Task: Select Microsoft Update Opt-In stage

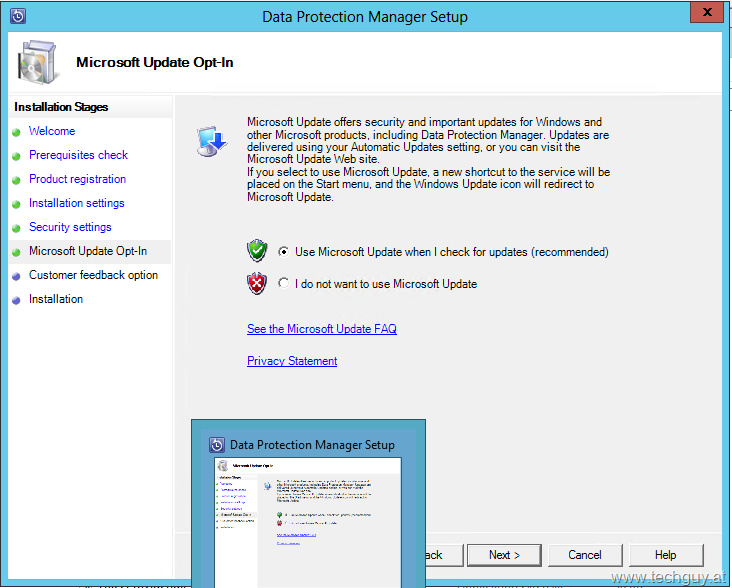Action: pyautogui.click(x=88, y=251)
